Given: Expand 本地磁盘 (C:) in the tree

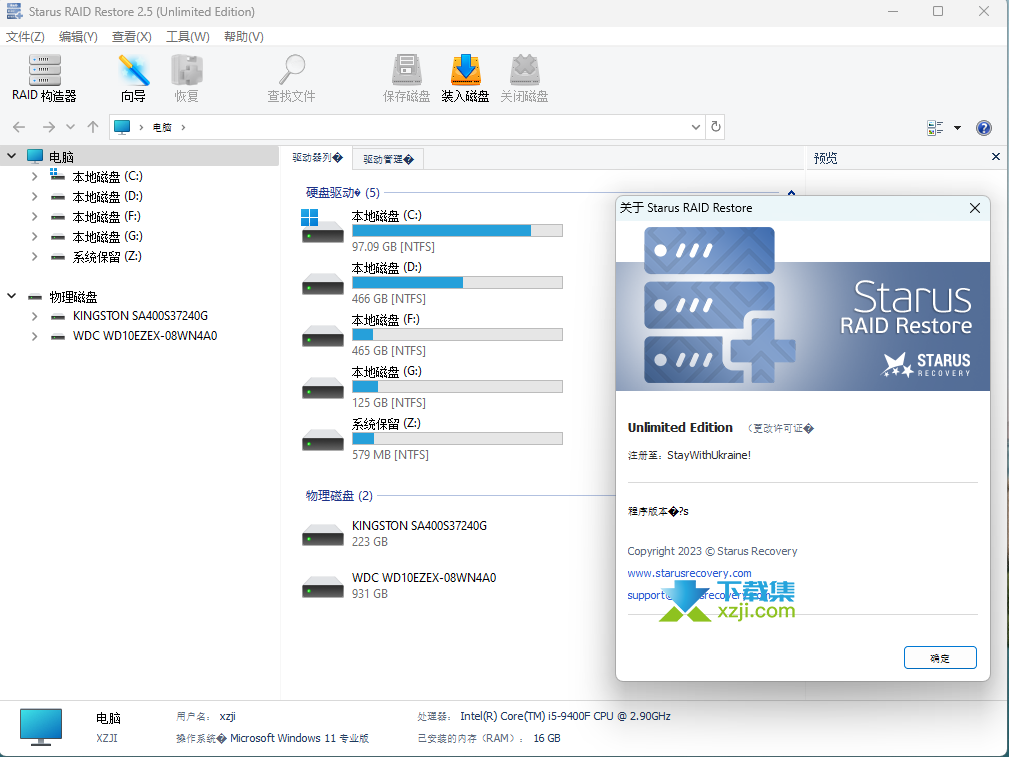Looking at the screenshot, I should coord(35,176).
